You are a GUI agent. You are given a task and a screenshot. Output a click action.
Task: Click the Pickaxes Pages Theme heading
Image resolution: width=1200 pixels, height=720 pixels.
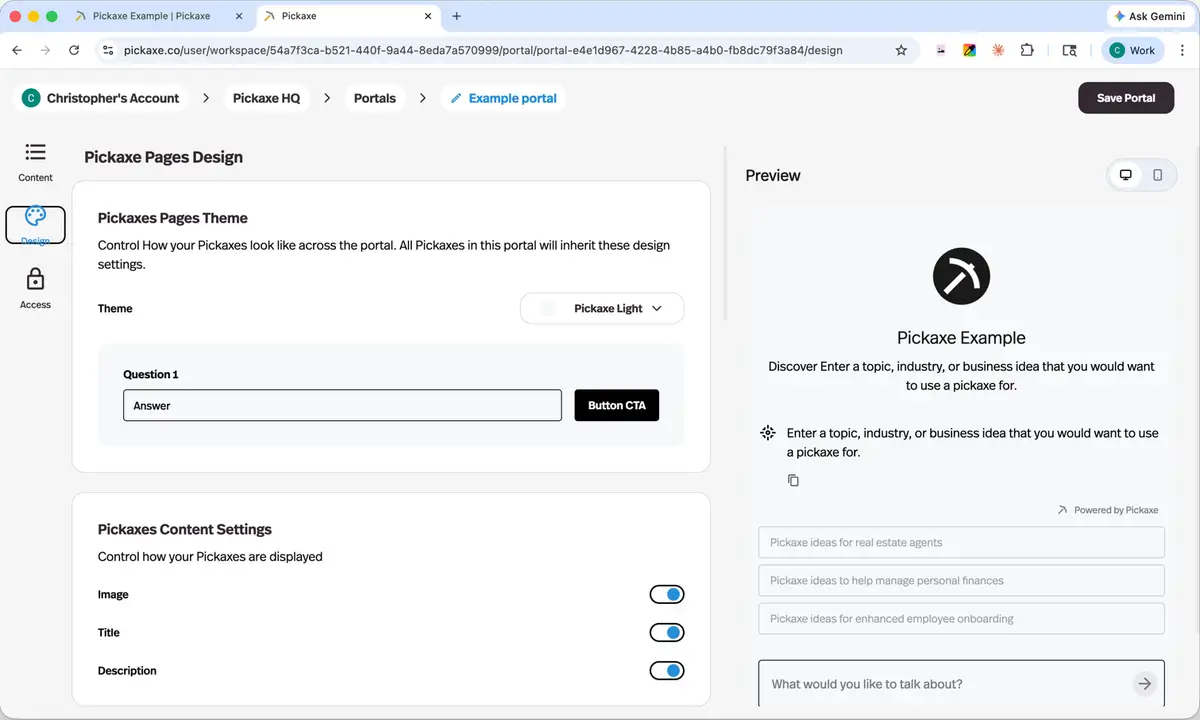click(x=173, y=218)
